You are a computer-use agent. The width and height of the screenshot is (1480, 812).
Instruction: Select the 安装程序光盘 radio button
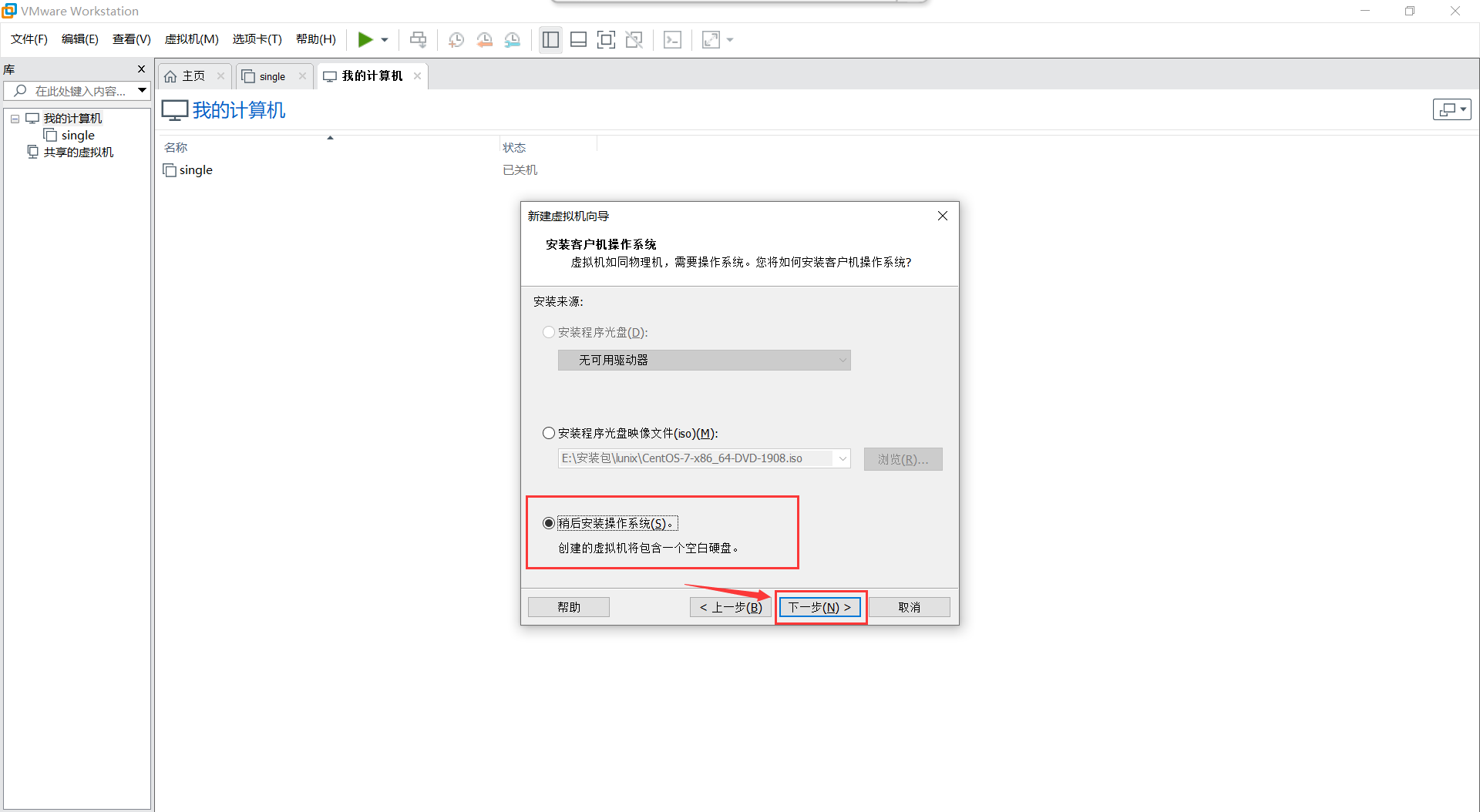[x=548, y=331]
